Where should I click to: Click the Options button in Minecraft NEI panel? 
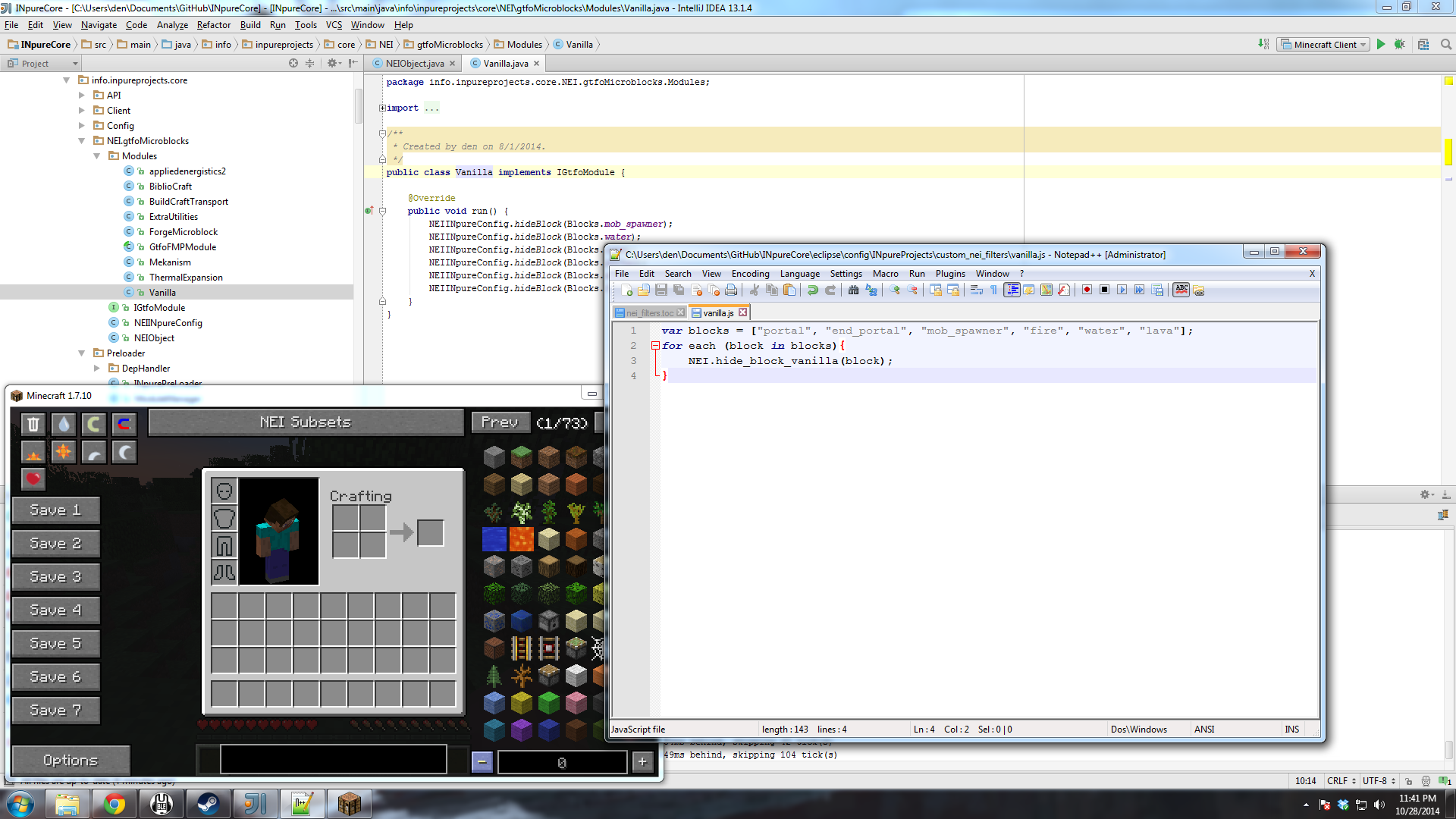pos(70,759)
